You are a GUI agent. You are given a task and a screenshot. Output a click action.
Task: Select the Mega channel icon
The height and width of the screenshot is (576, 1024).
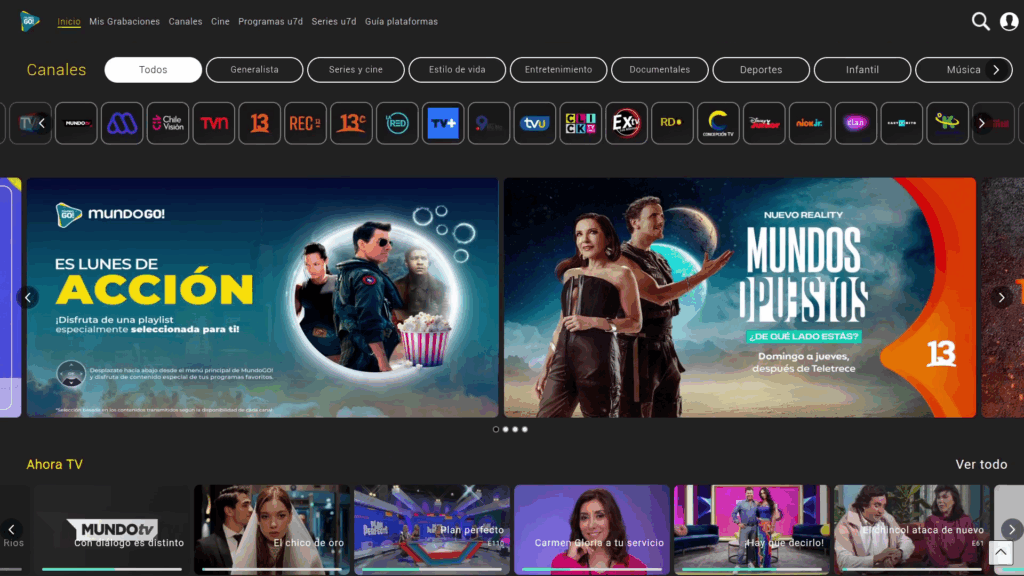point(122,123)
